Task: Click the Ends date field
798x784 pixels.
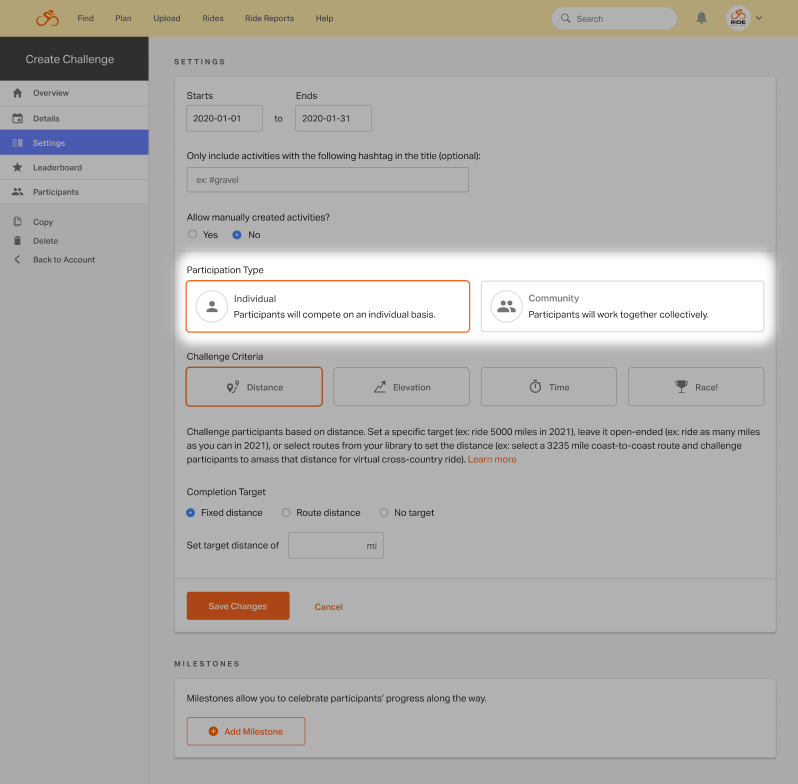Action: click(333, 118)
